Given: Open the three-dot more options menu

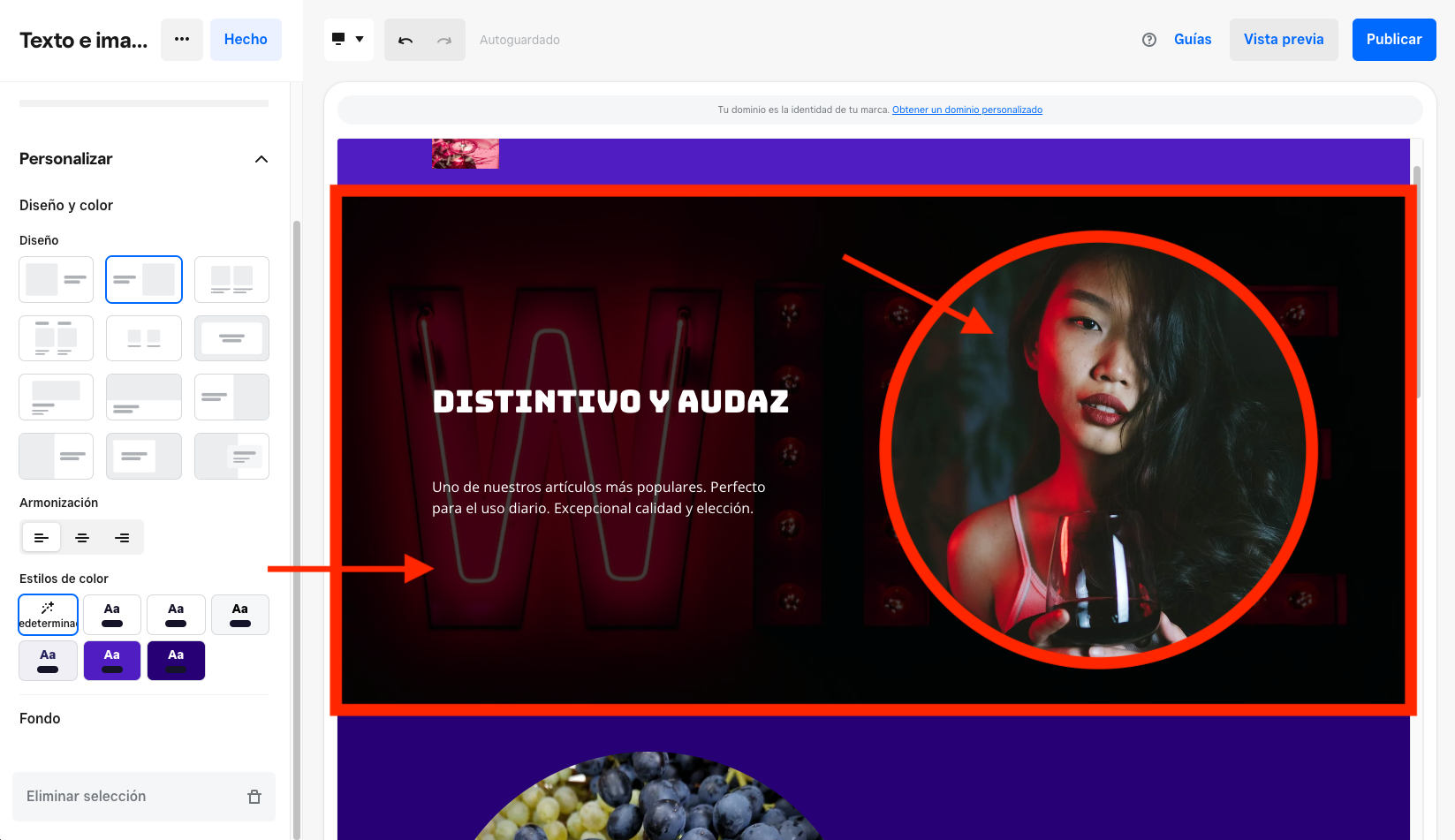Looking at the screenshot, I should point(182,40).
